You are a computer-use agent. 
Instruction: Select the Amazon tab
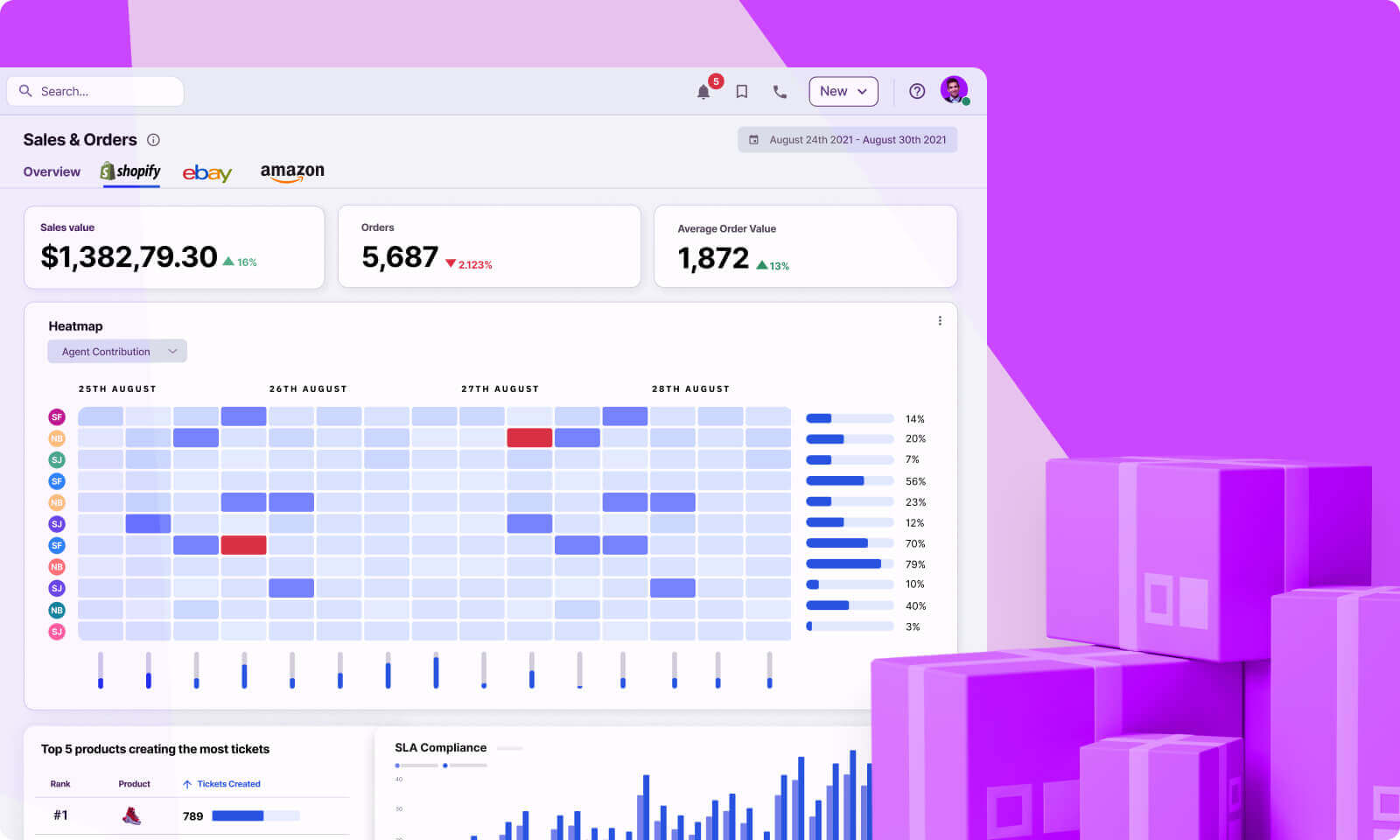(x=292, y=171)
